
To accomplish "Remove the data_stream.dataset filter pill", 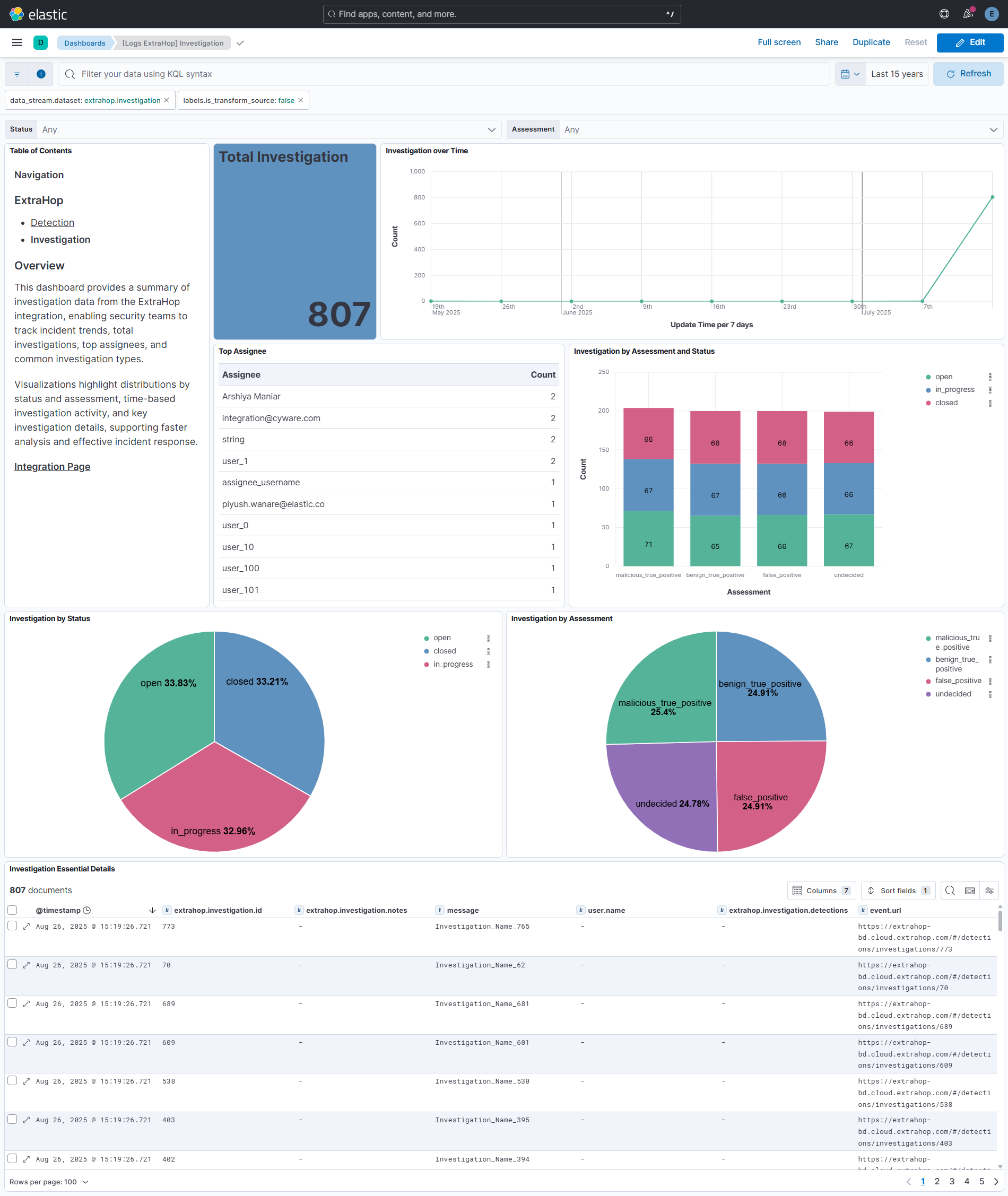I will 167,101.
